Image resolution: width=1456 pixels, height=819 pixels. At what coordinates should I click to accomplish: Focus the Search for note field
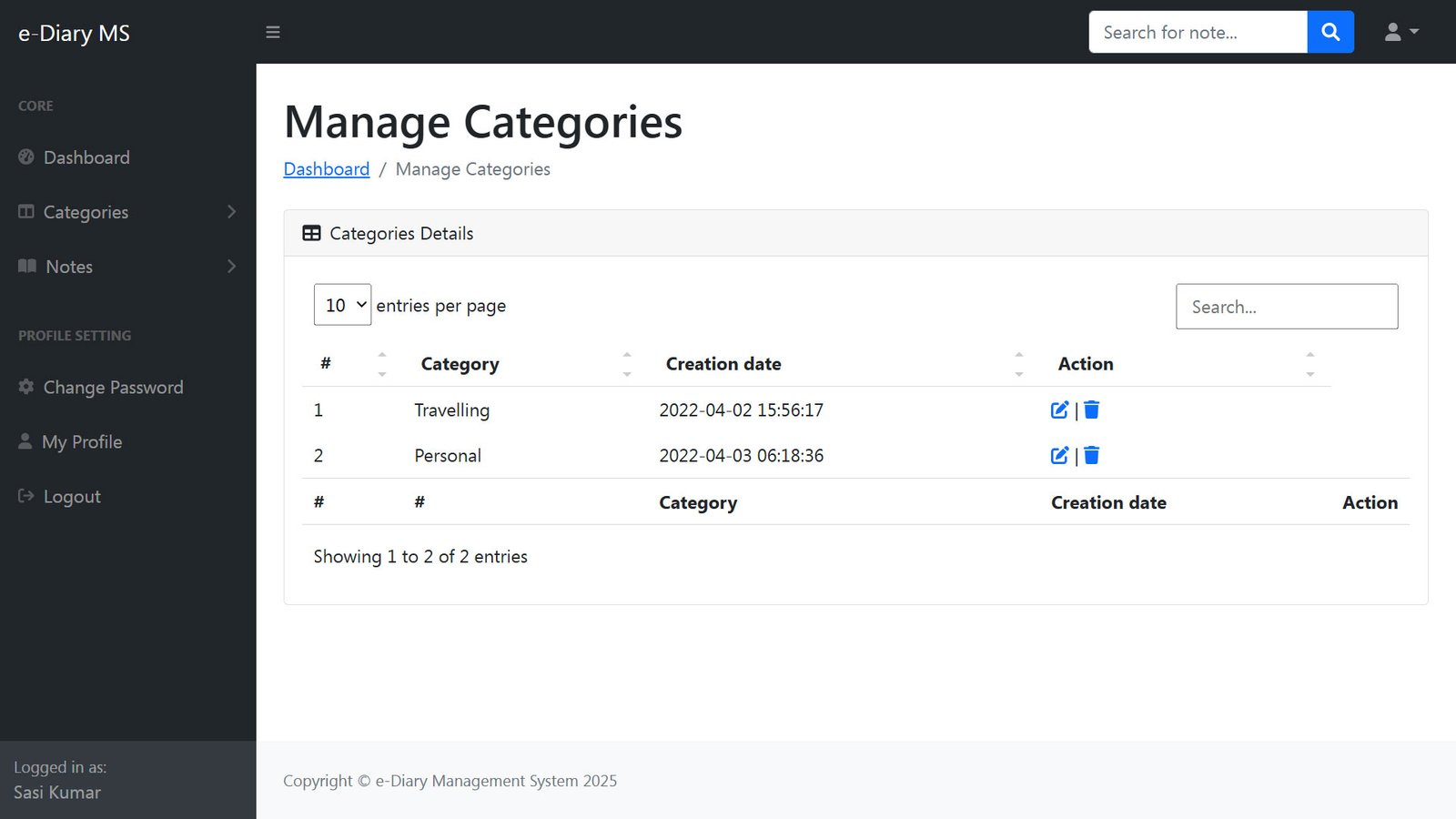point(1198,32)
